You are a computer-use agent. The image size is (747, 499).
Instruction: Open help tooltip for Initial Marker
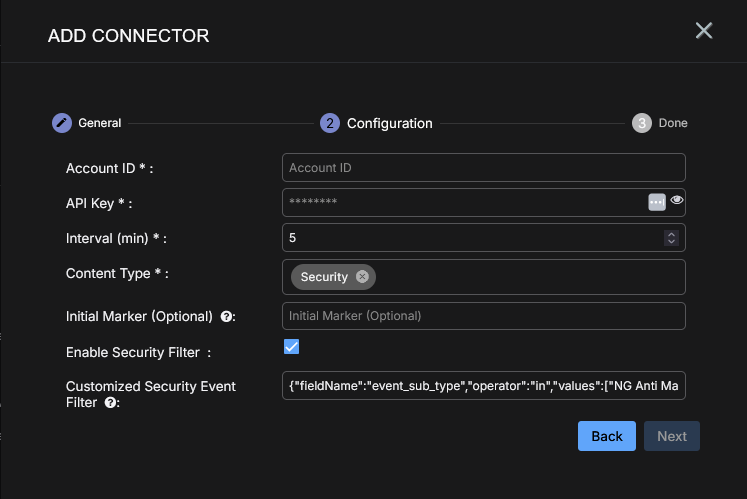226,317
